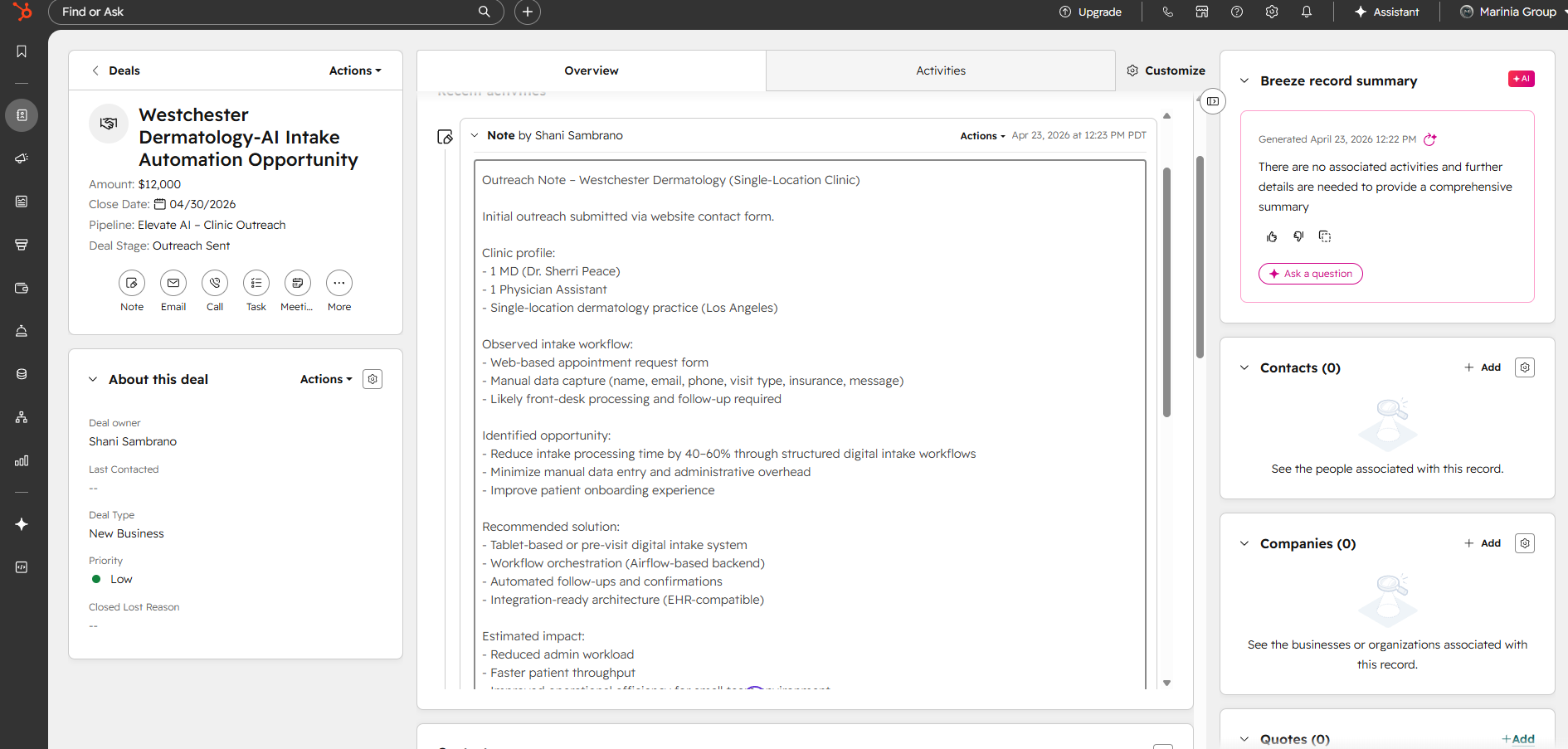Open bookmarks icon in left sidebar
This screenshot has height=749, width=1568.
pyautogui.click(x=22, y=51)
